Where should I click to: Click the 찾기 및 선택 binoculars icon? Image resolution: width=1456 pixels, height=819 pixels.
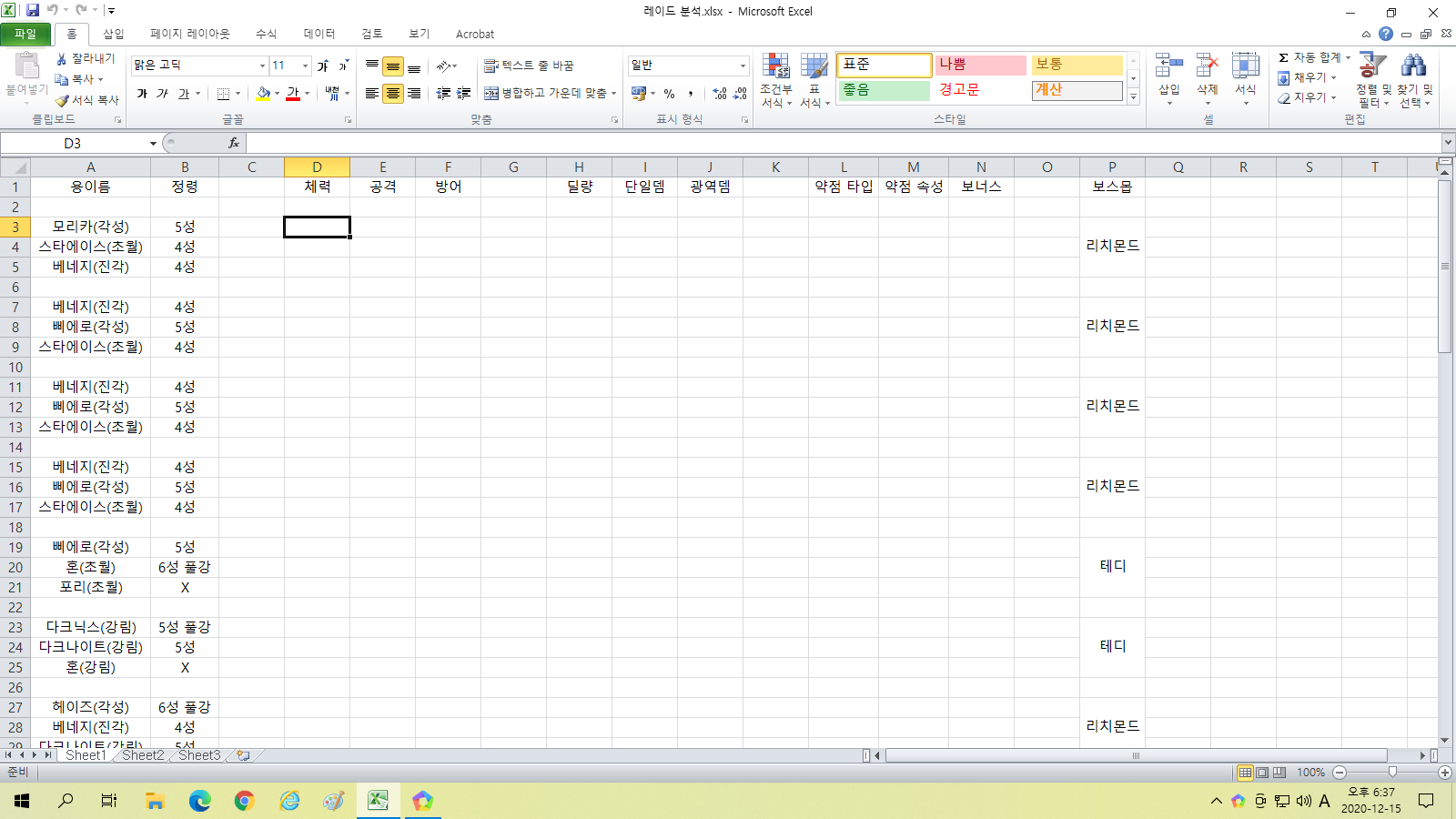click(x=1413, y=66)
